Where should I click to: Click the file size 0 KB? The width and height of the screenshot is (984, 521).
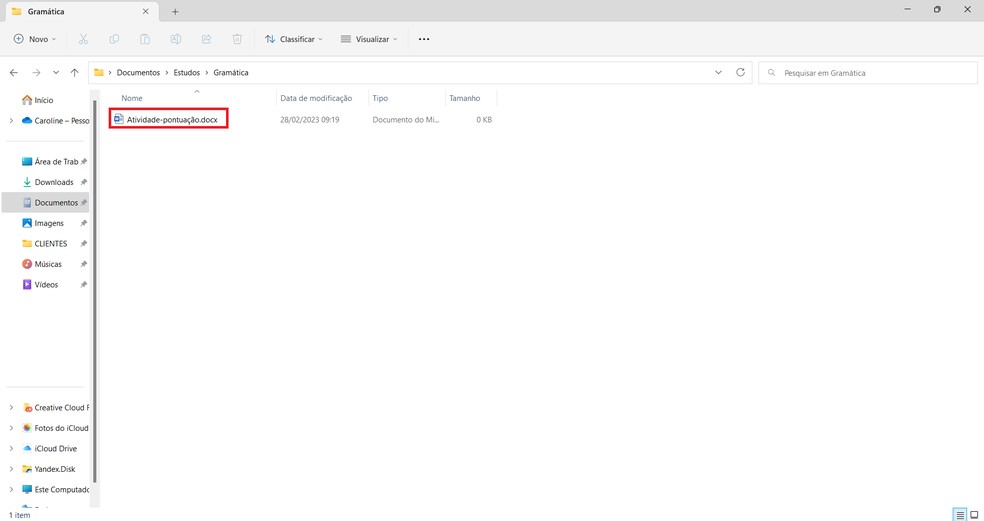click(484, 120)
